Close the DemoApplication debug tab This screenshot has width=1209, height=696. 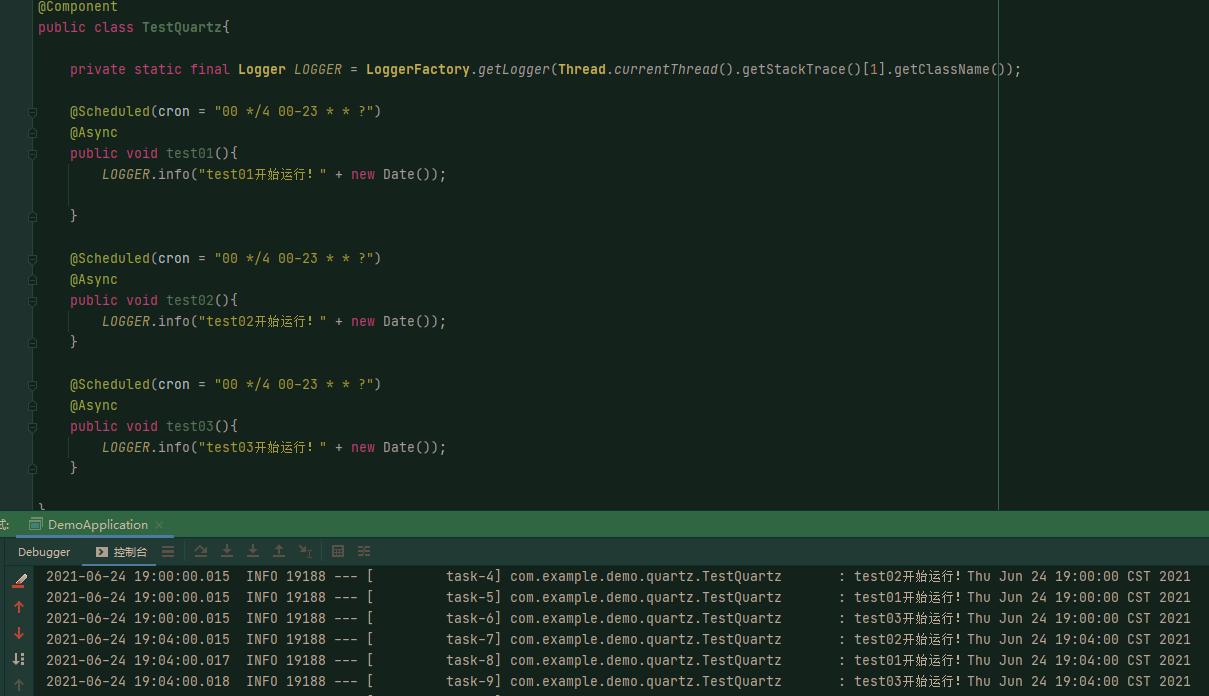click(x=159, y=525)
